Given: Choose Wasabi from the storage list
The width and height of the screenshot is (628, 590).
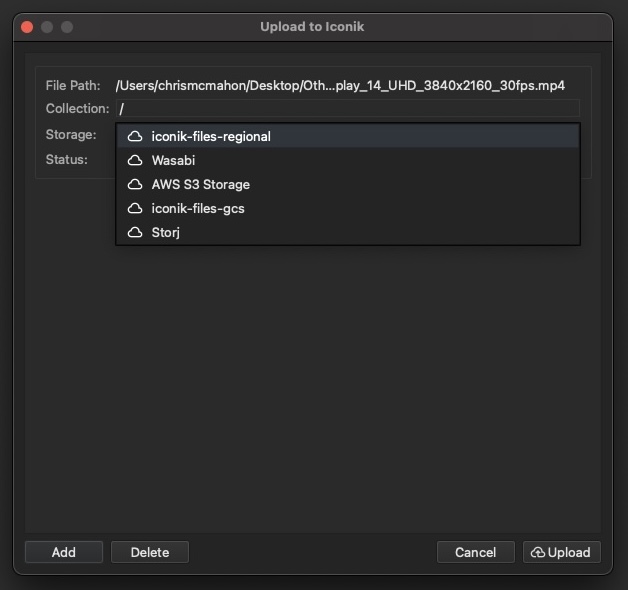Looking at the screenshot, I should 174,160.
